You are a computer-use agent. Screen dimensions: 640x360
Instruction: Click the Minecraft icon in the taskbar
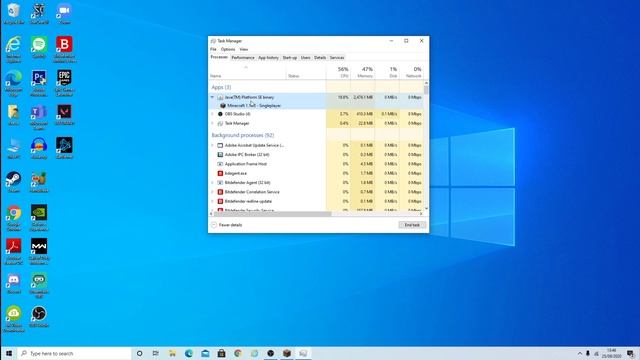tap(287, 353)
